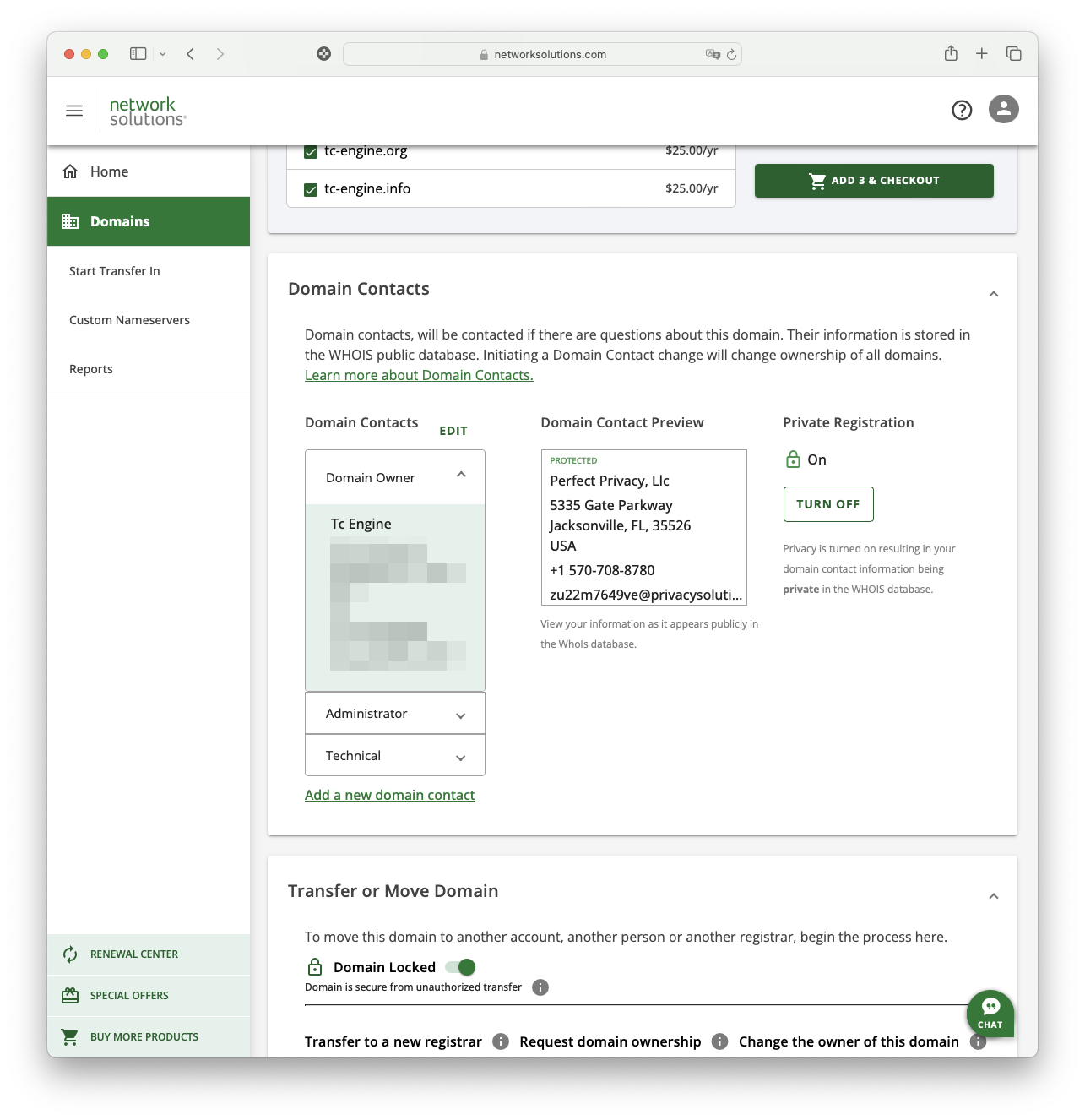This screenshot has width=1085, height=1120.
Task: Open the live chat bubble
Action: [x=990, y=1013]
